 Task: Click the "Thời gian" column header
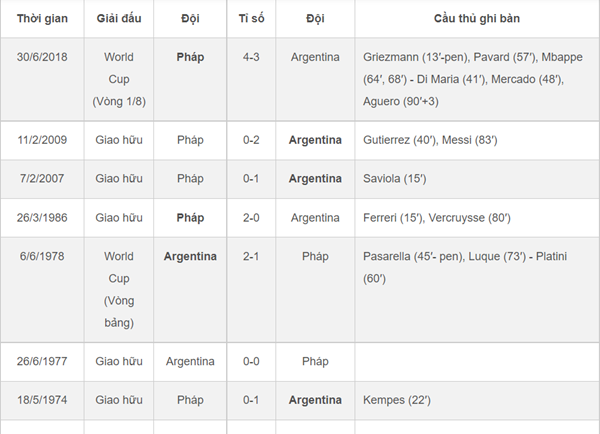(42, 19)
